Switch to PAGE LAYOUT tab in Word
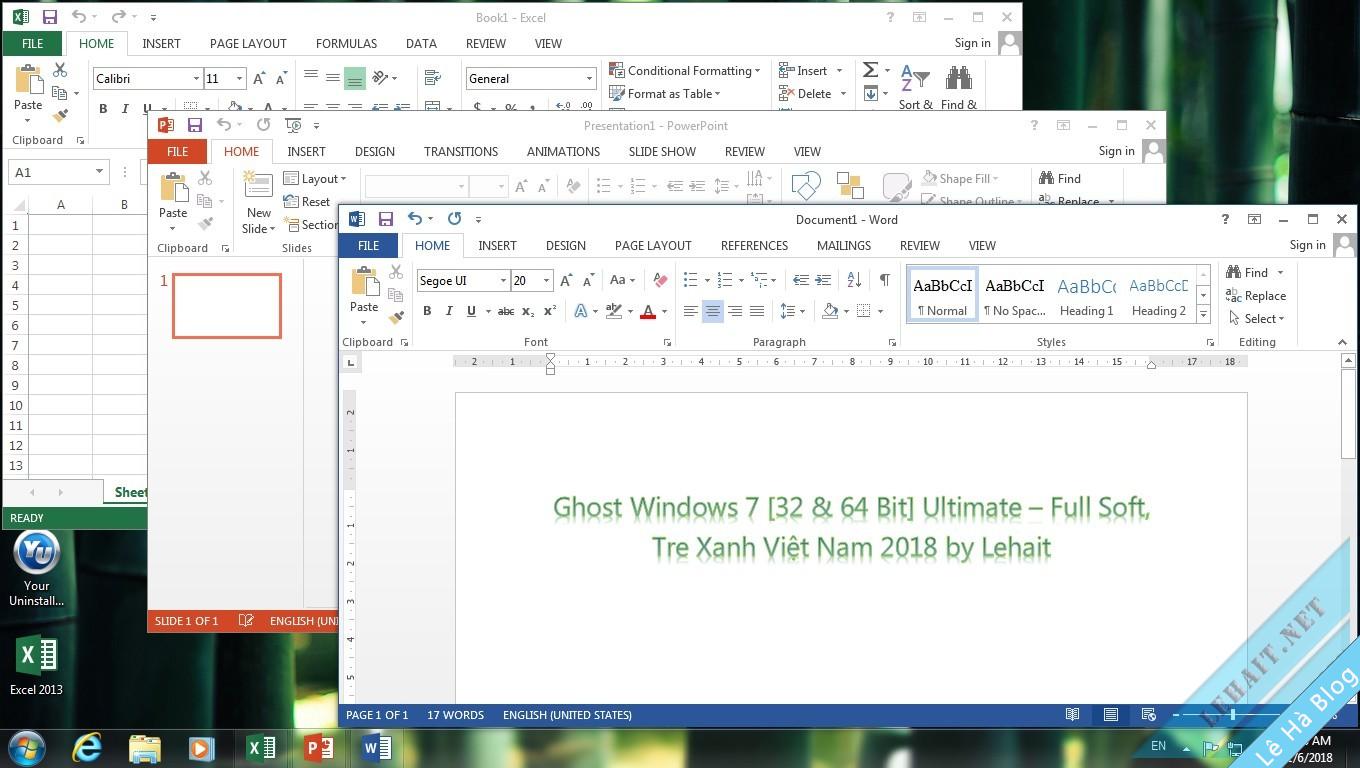 [653, 245]
